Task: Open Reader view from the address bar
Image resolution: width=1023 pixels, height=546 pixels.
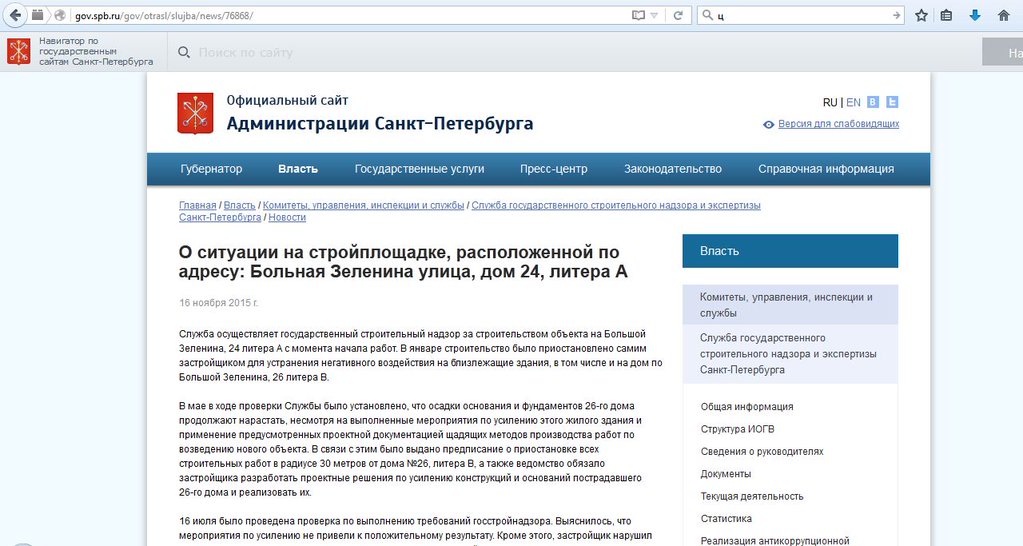Action: point(638,16)
